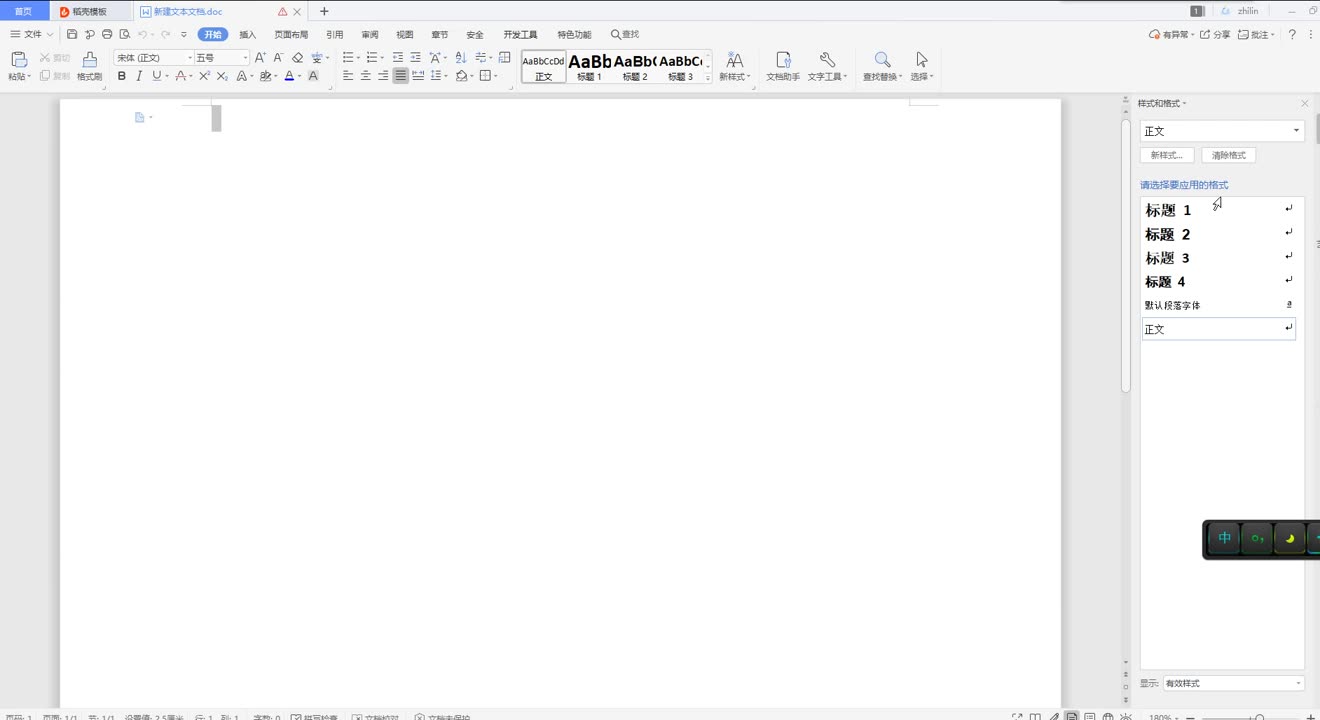Switch to the 视图 ribbon tab
This screenshot has width=1320, height=720.
405,35
